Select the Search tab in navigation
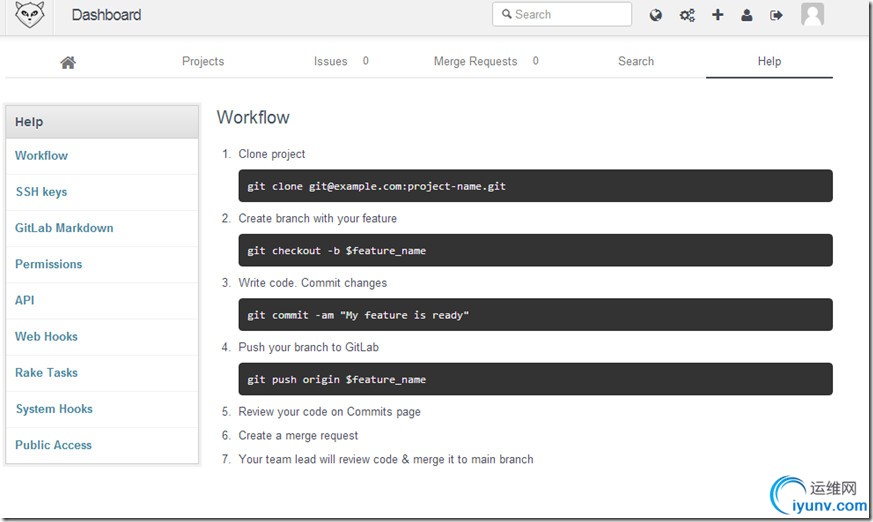Image resolution: width=873 pixels, height=522 pixels. pos(636,61)
